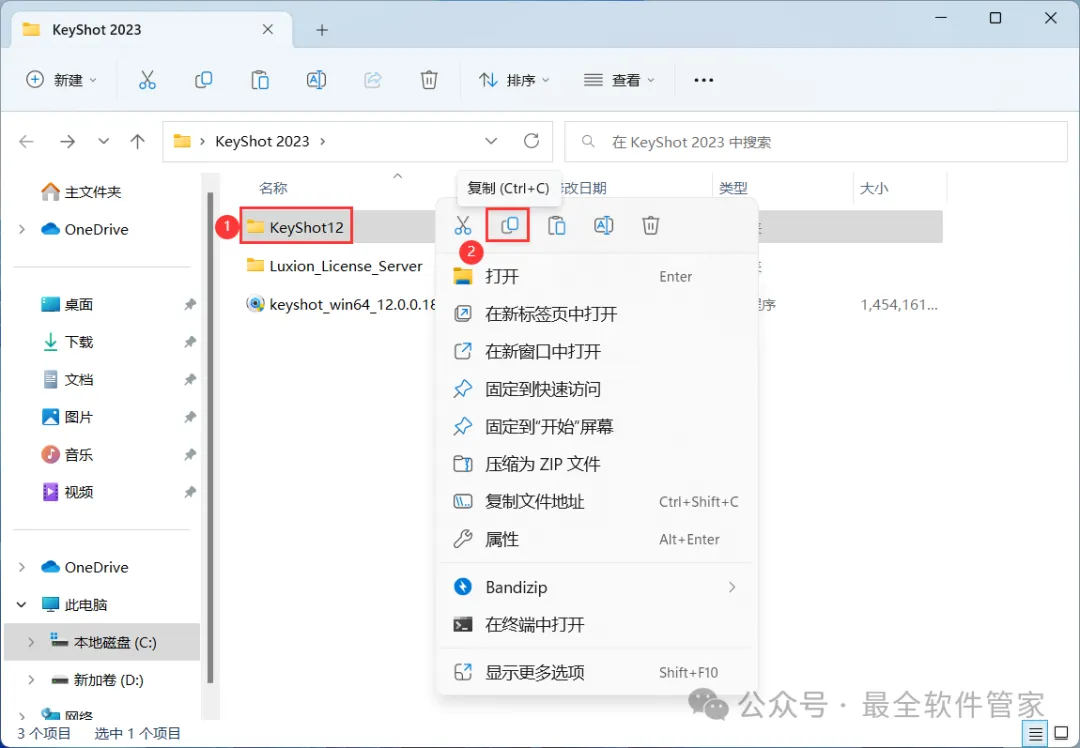
Task: Close the KeyShot 2023 tab
Action: tap(268, 29)
